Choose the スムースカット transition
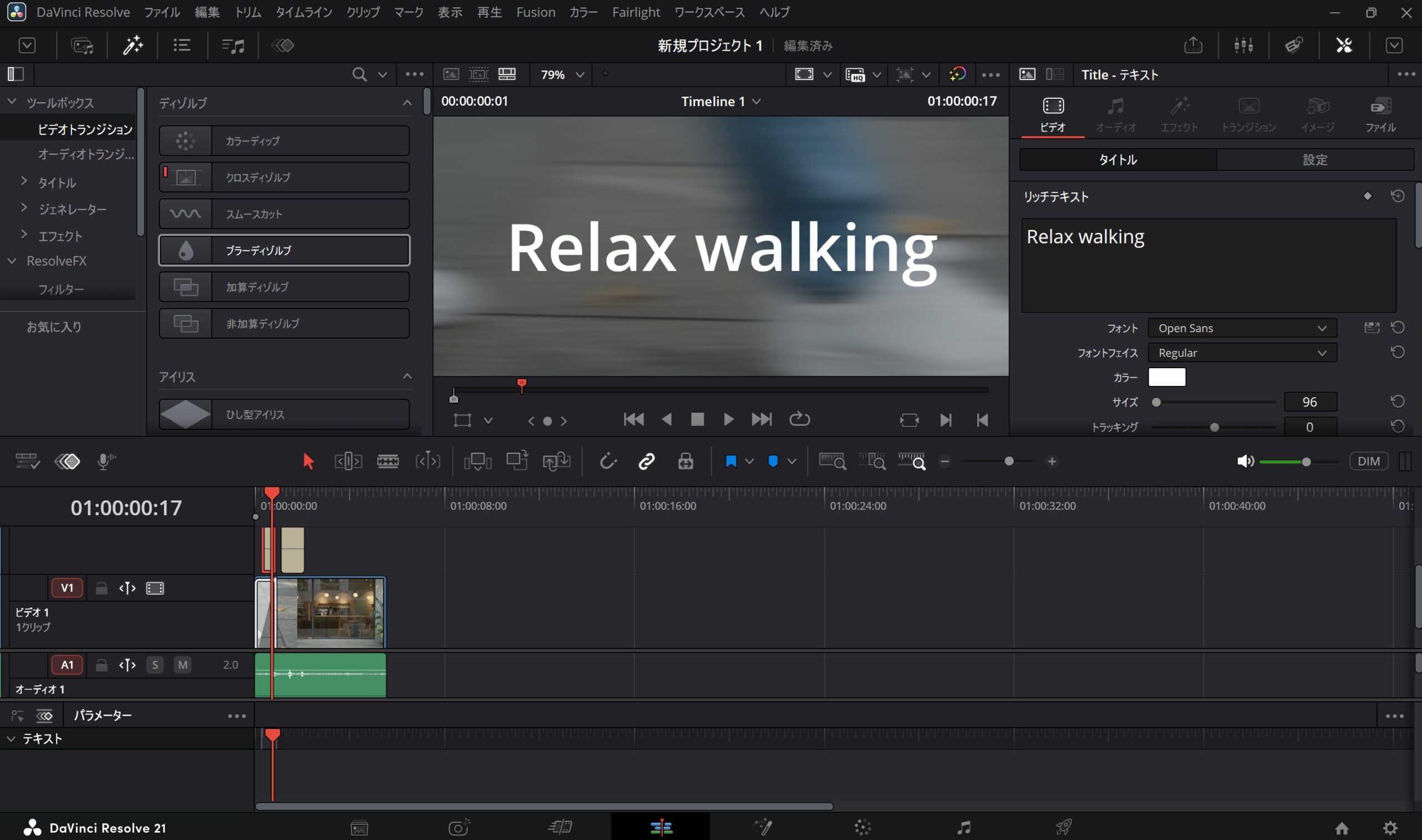The height and width of the screenshot is (840, 1422). [284, 214]
